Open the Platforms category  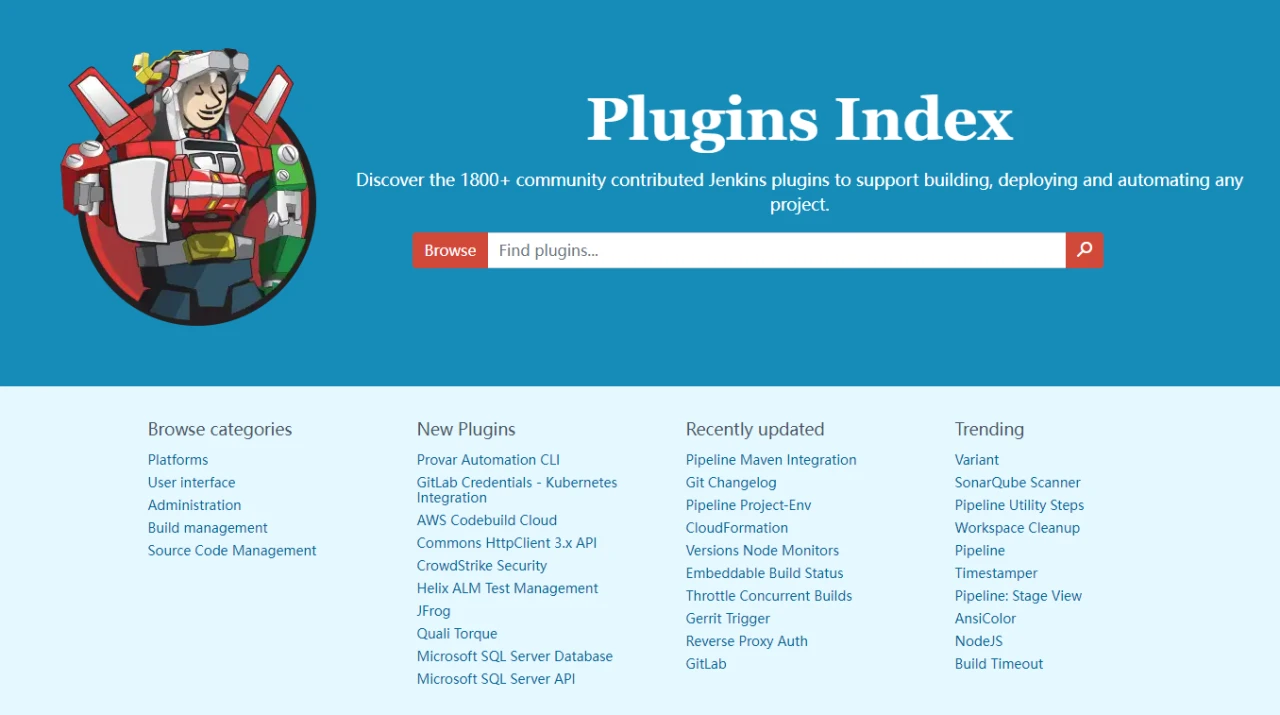pos(178,460)
